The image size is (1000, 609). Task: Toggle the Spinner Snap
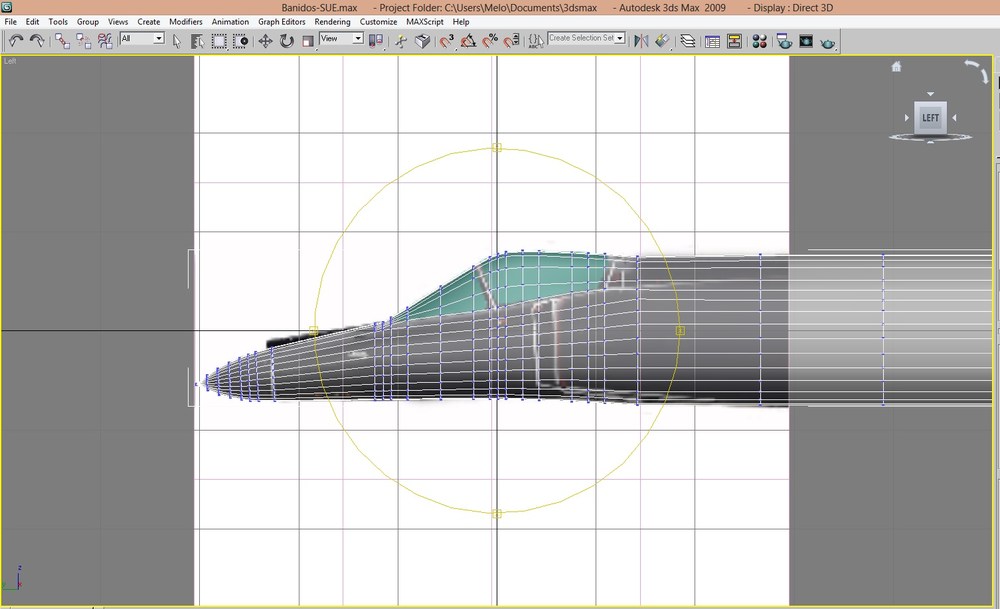(x=511, y=41)
